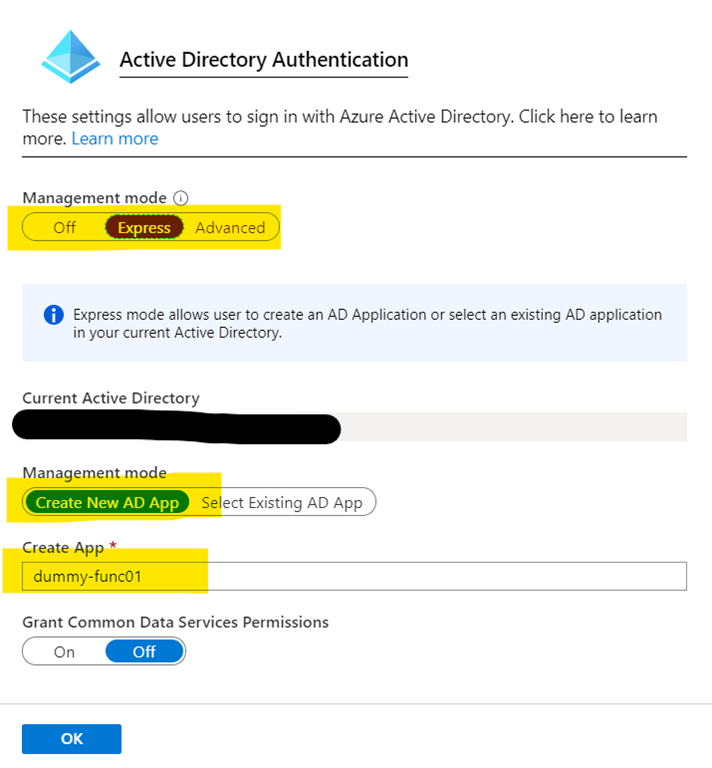Click the Grant Common Data Services Permissions label
The image size is (712, 768).
coord(175,622)
